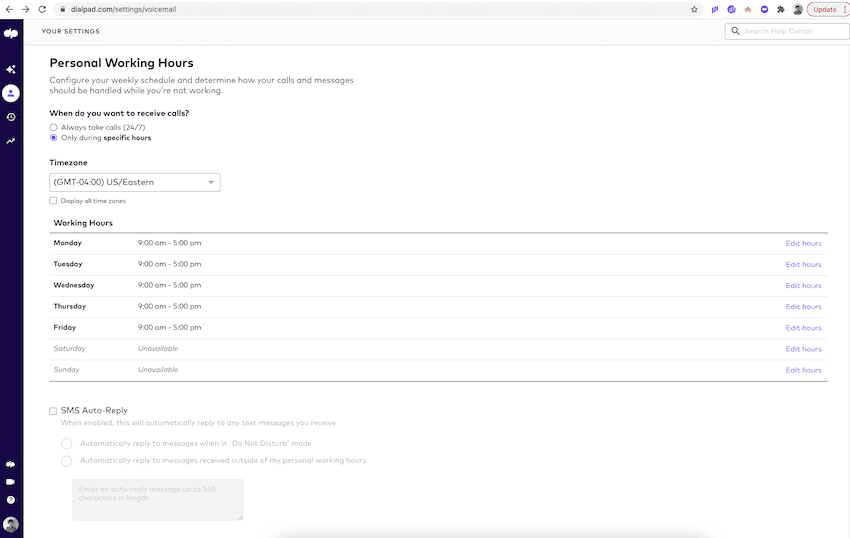Open the analytics trend icon in the sidebar
Viewport: 850px width, 538px height.
pyautogui.click(x=11, y=141)
